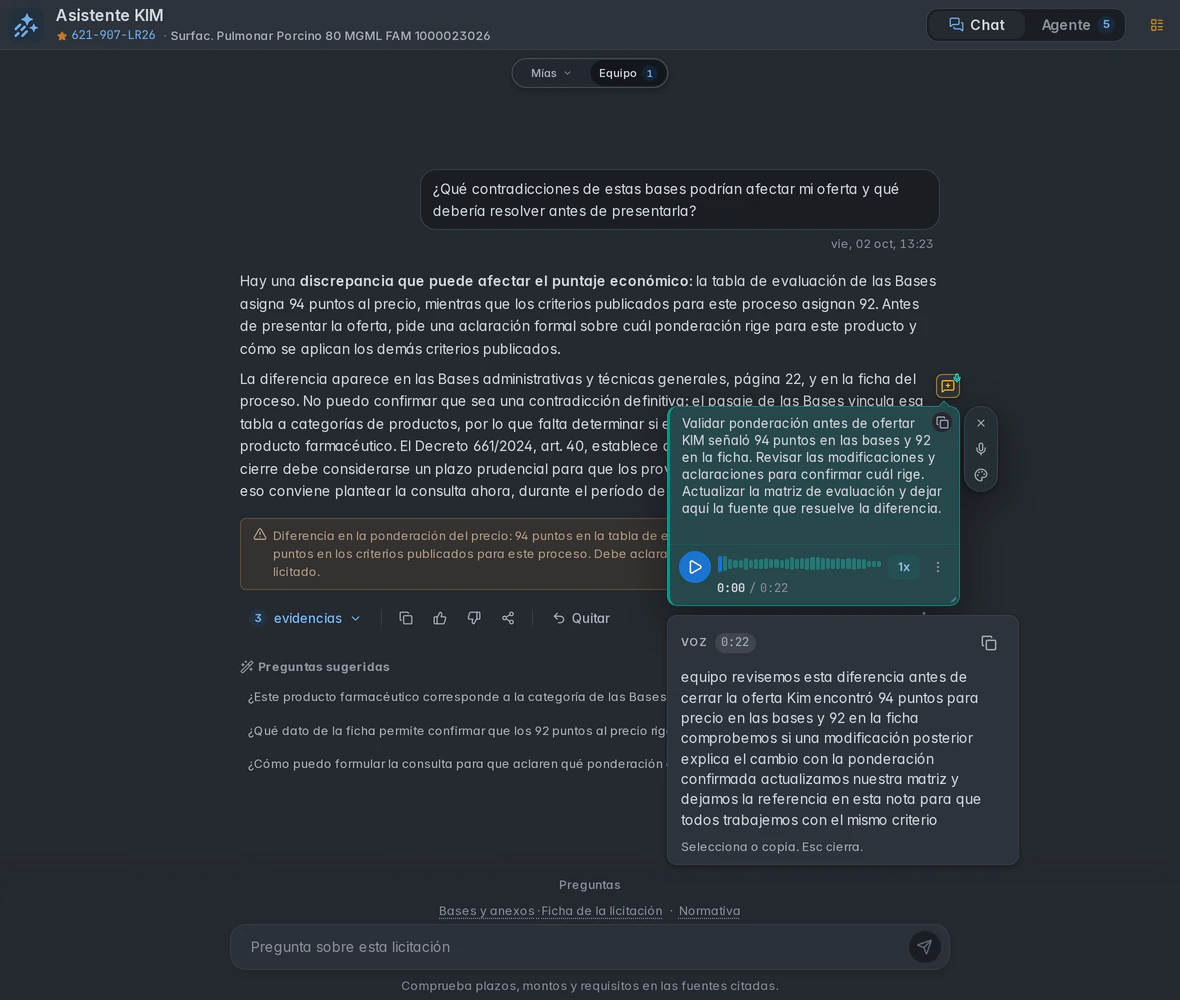This screenshot has width=1180, height=1000.
Task: Click the send message arrow button
Action: [925, 947]
